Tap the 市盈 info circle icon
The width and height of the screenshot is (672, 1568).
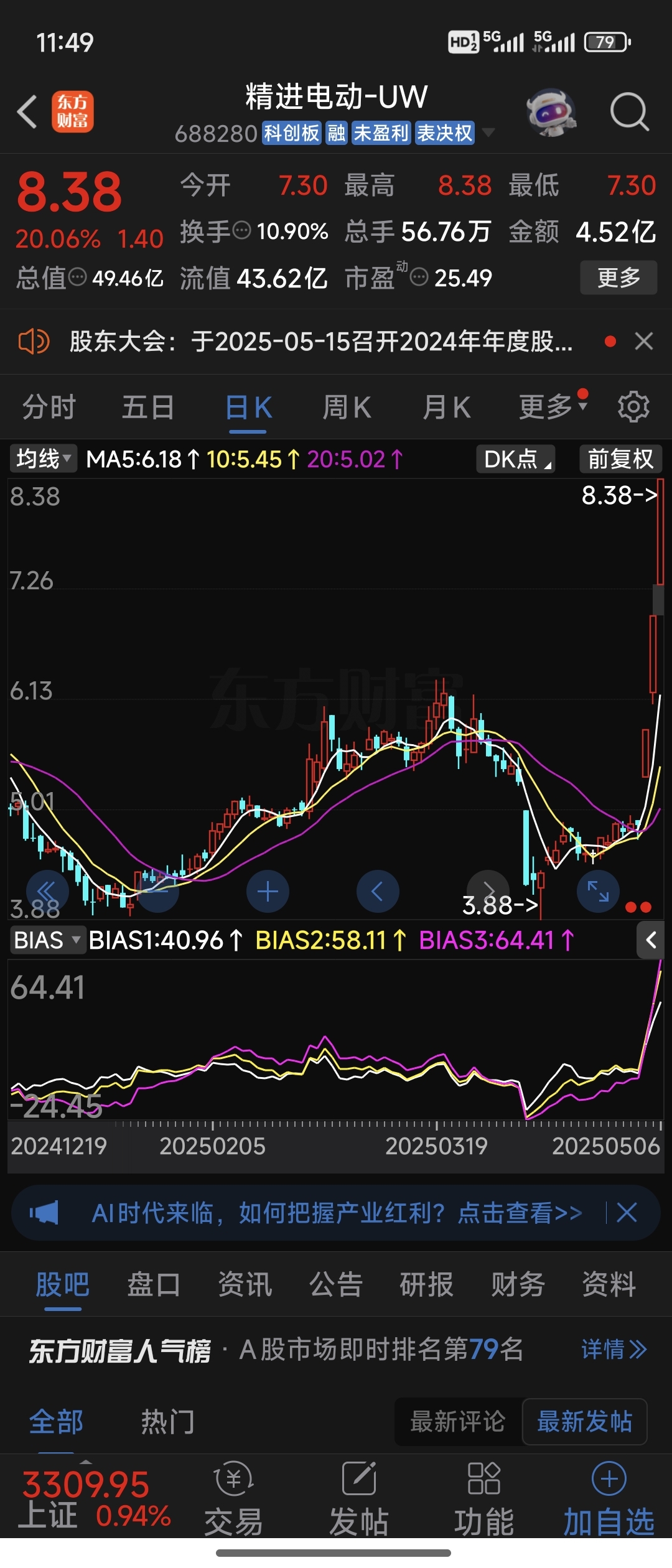[419, 278]
